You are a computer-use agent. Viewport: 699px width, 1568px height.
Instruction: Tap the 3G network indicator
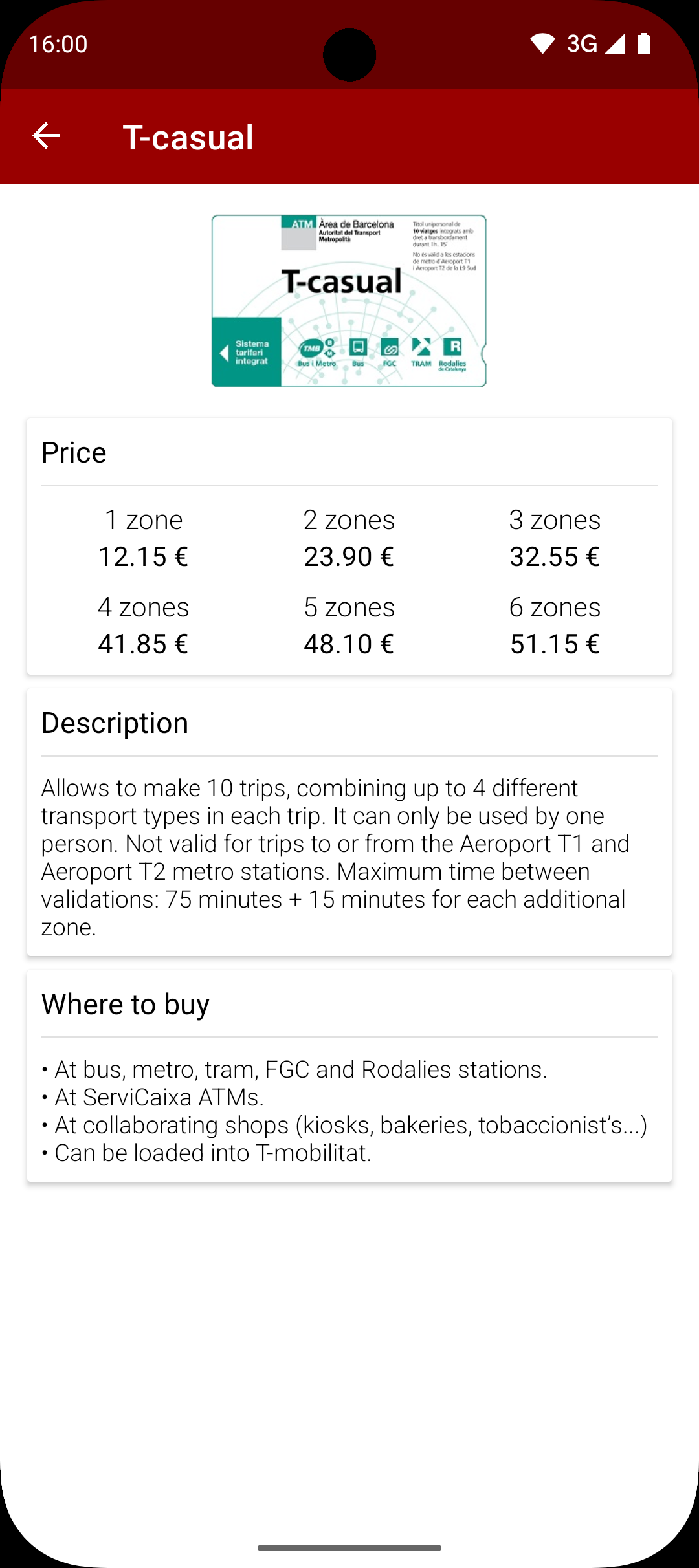click(581, 44)
